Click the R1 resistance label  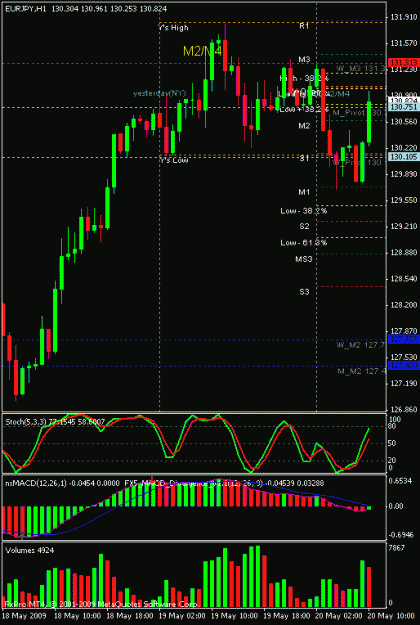(304, 26)
